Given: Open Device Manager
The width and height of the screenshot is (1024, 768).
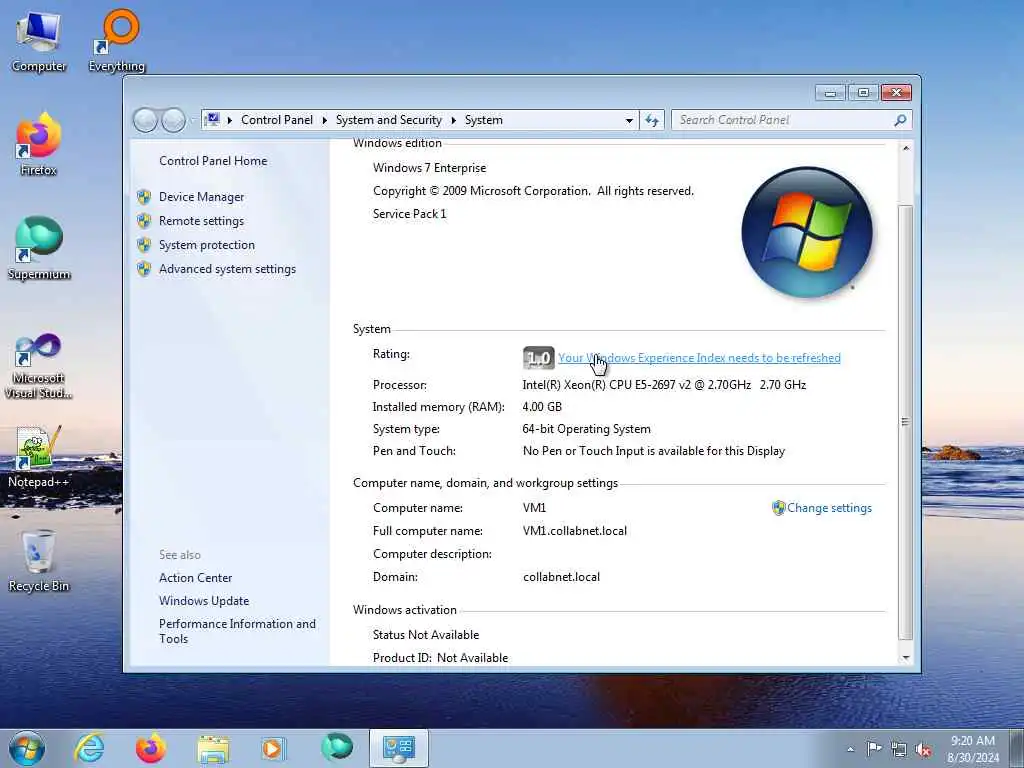Looking at the screenshot, I should coord(201,197).
